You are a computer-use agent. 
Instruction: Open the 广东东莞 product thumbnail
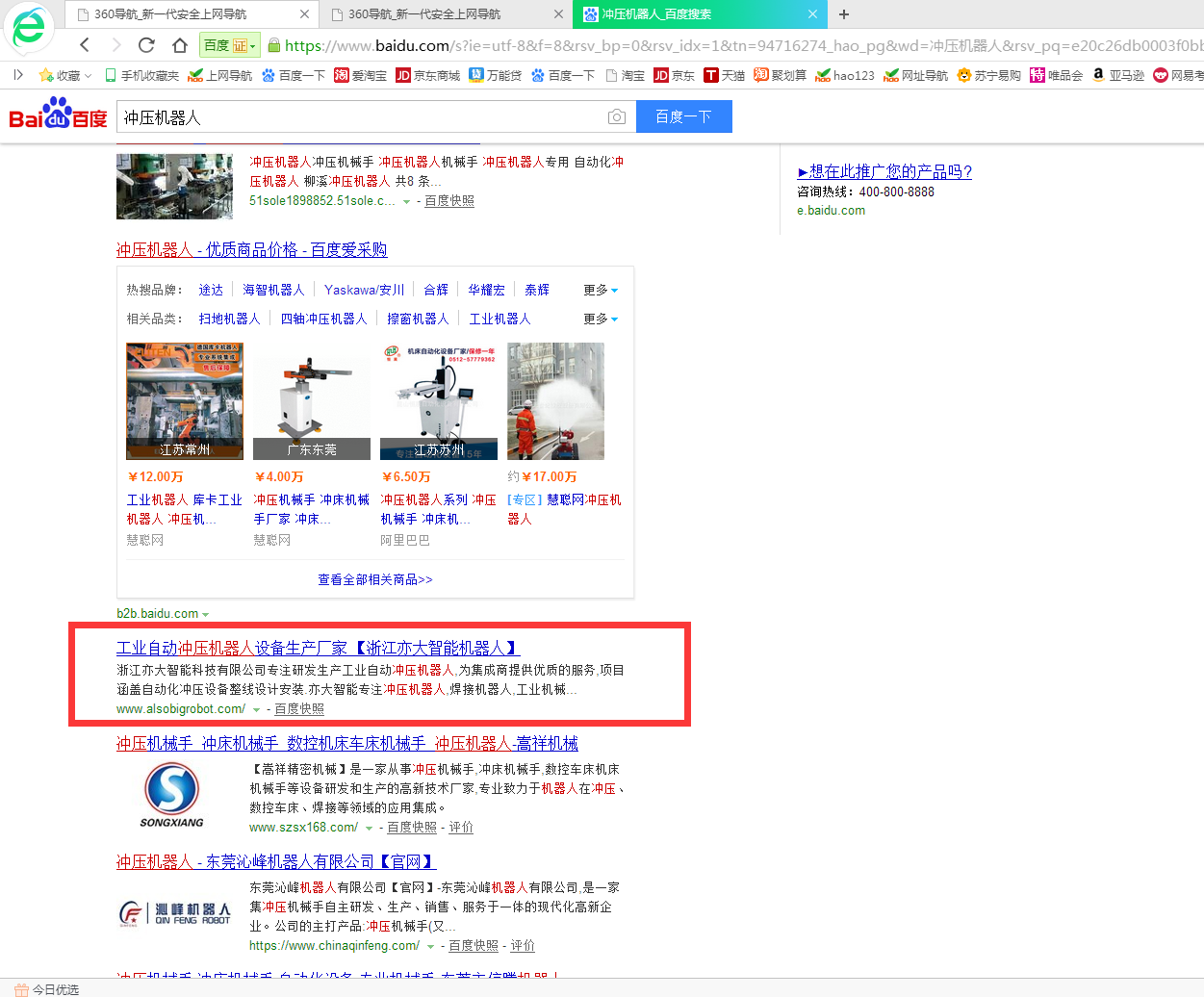[x=312, y=401]
